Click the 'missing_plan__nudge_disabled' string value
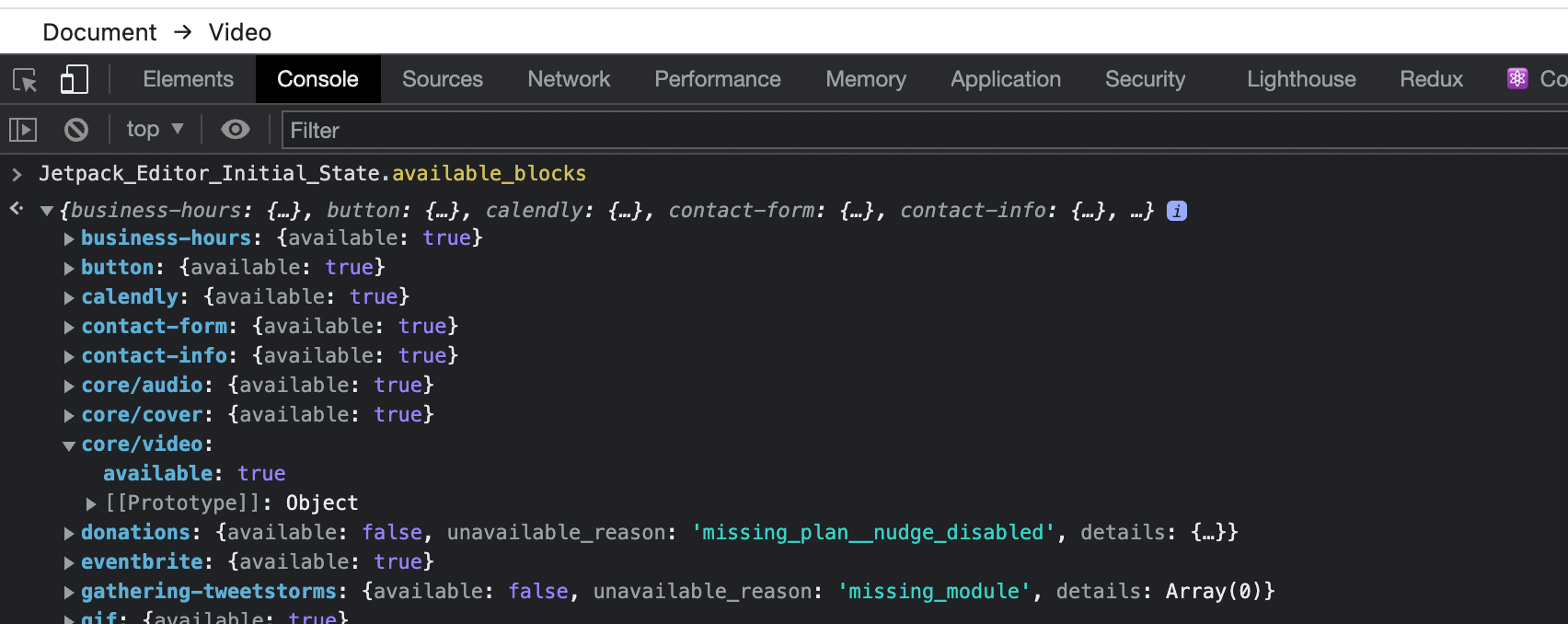The image size is (1568, 624). (x=874, y=532)
